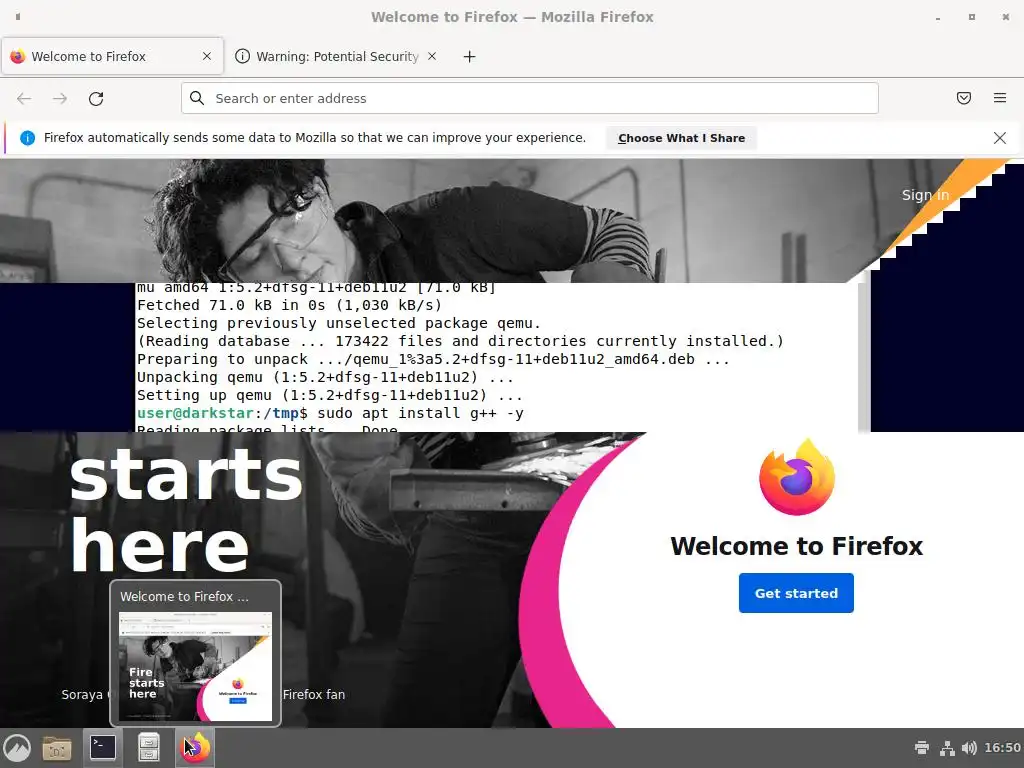This screenshot has width=1024, height=768.
Task: Switch to the Welcome to Firefox tab
Action: point(112,56)
